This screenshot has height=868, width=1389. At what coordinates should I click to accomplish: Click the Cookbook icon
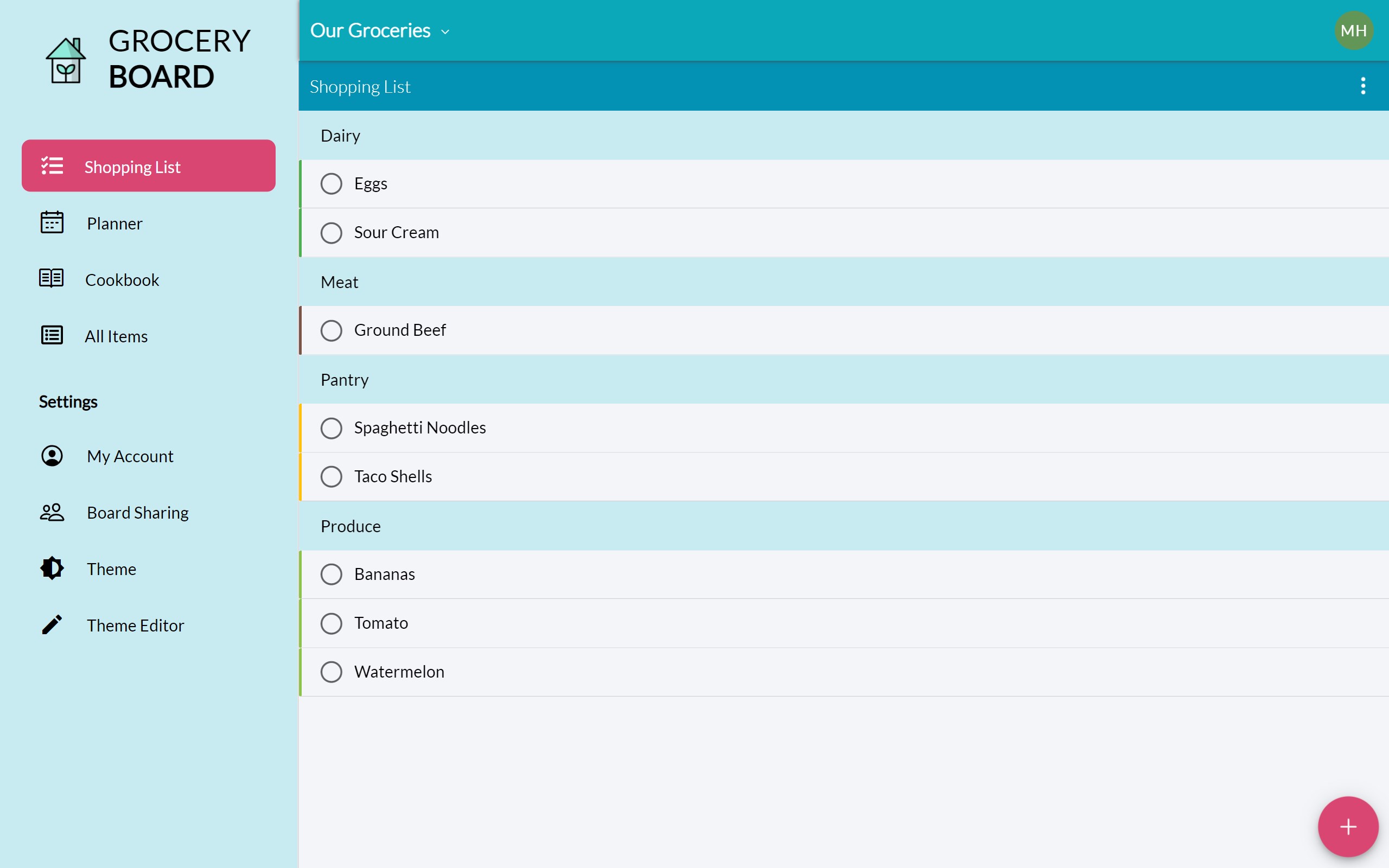50,278
